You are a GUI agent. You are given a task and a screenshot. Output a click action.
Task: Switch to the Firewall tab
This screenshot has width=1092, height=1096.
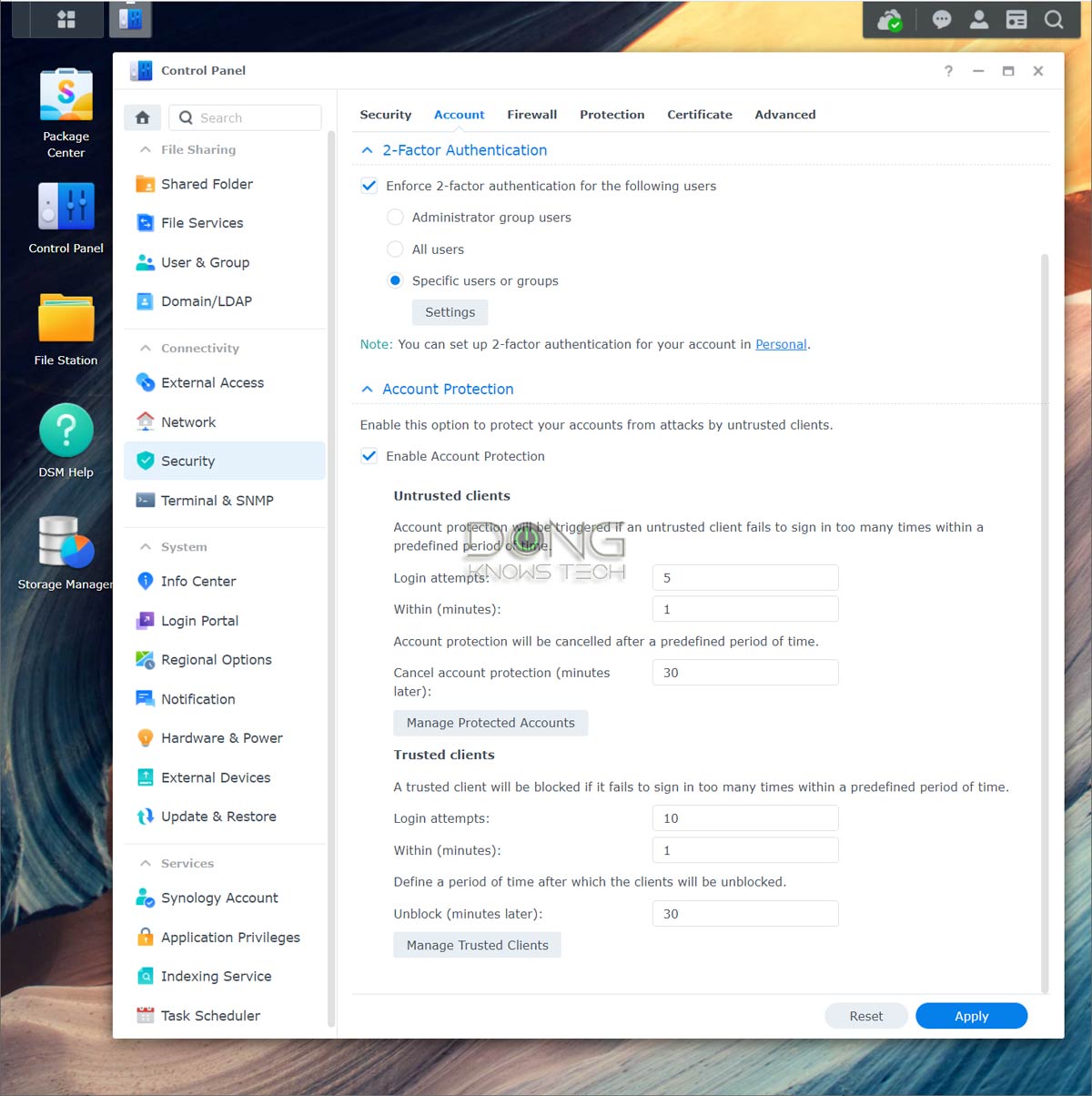coord(531,114)
